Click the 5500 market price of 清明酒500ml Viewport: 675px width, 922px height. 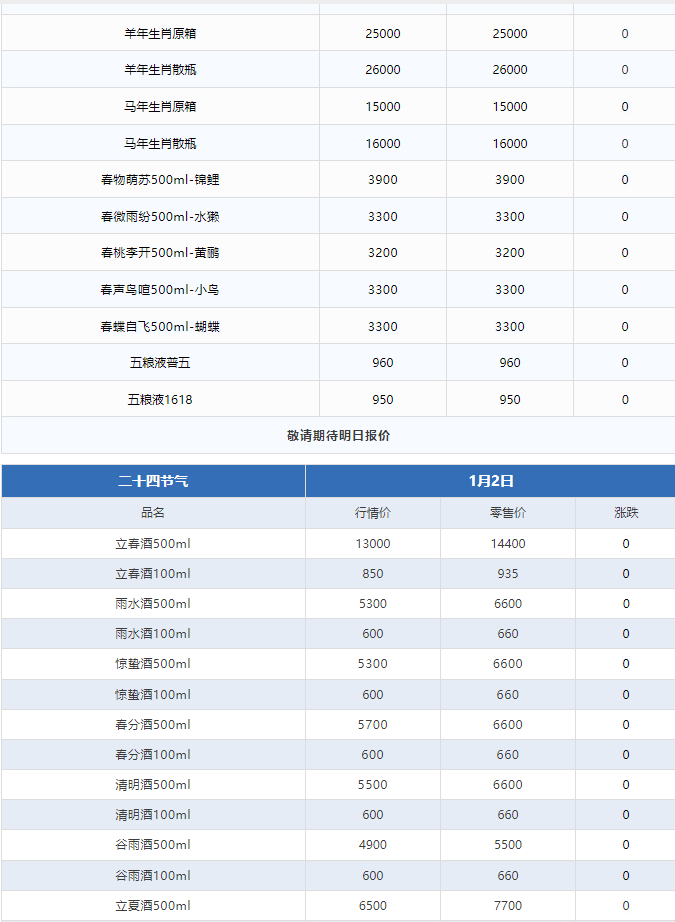point(373,784)
